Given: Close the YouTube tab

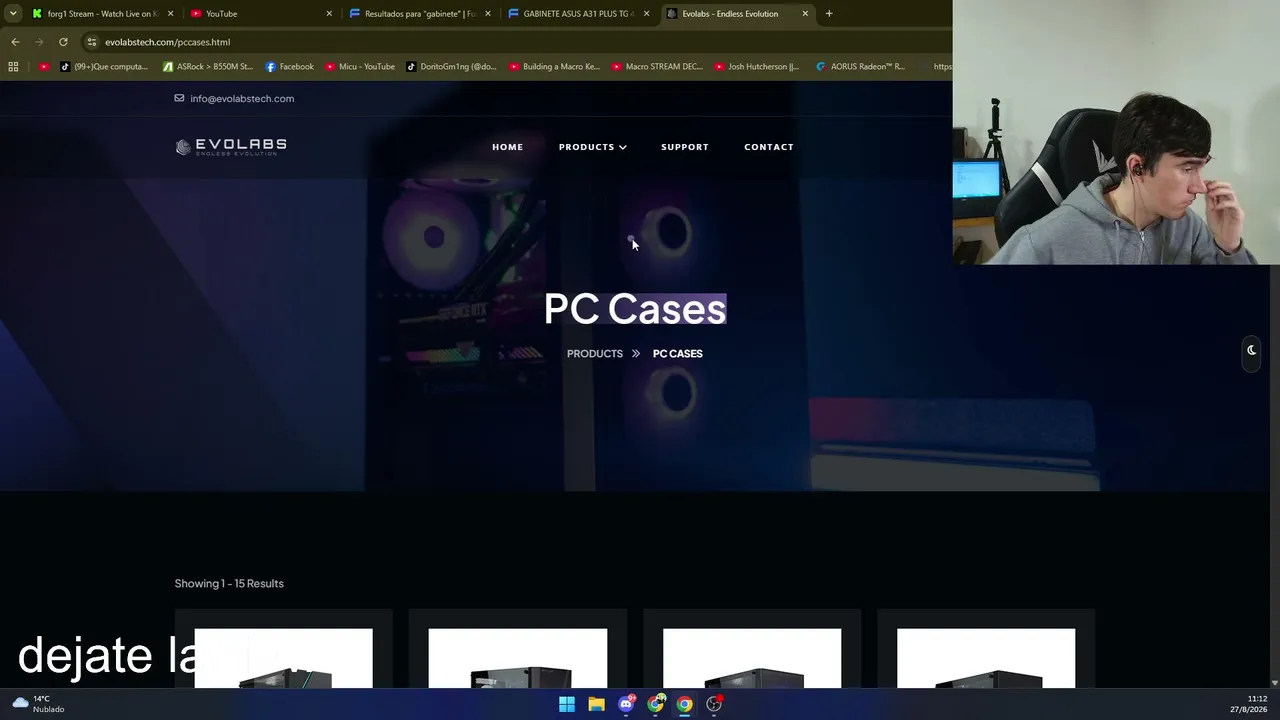Looking at the screenshot, I should [x=329, y=14].
